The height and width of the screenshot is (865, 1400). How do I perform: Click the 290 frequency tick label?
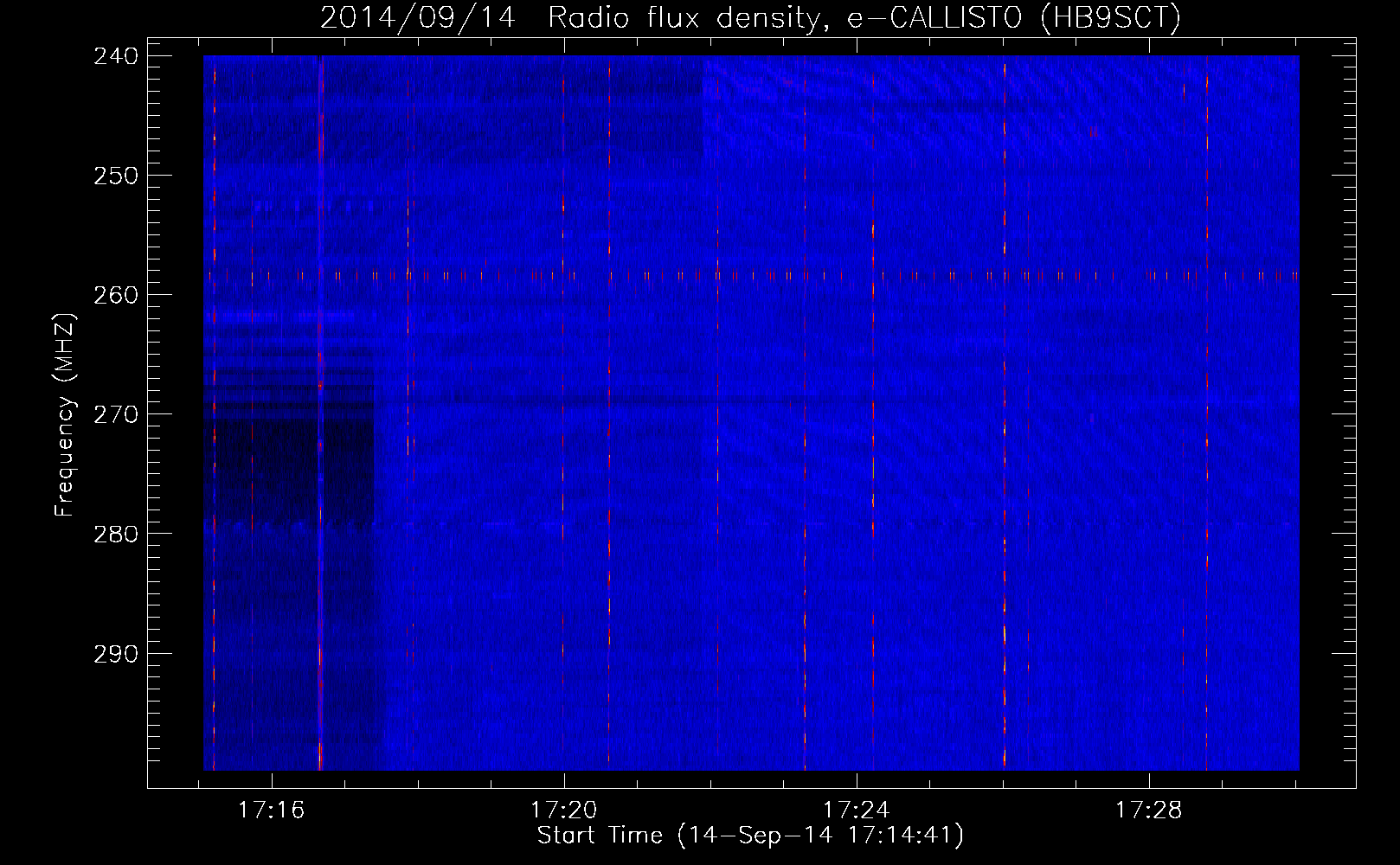click(x=115, y=654)
